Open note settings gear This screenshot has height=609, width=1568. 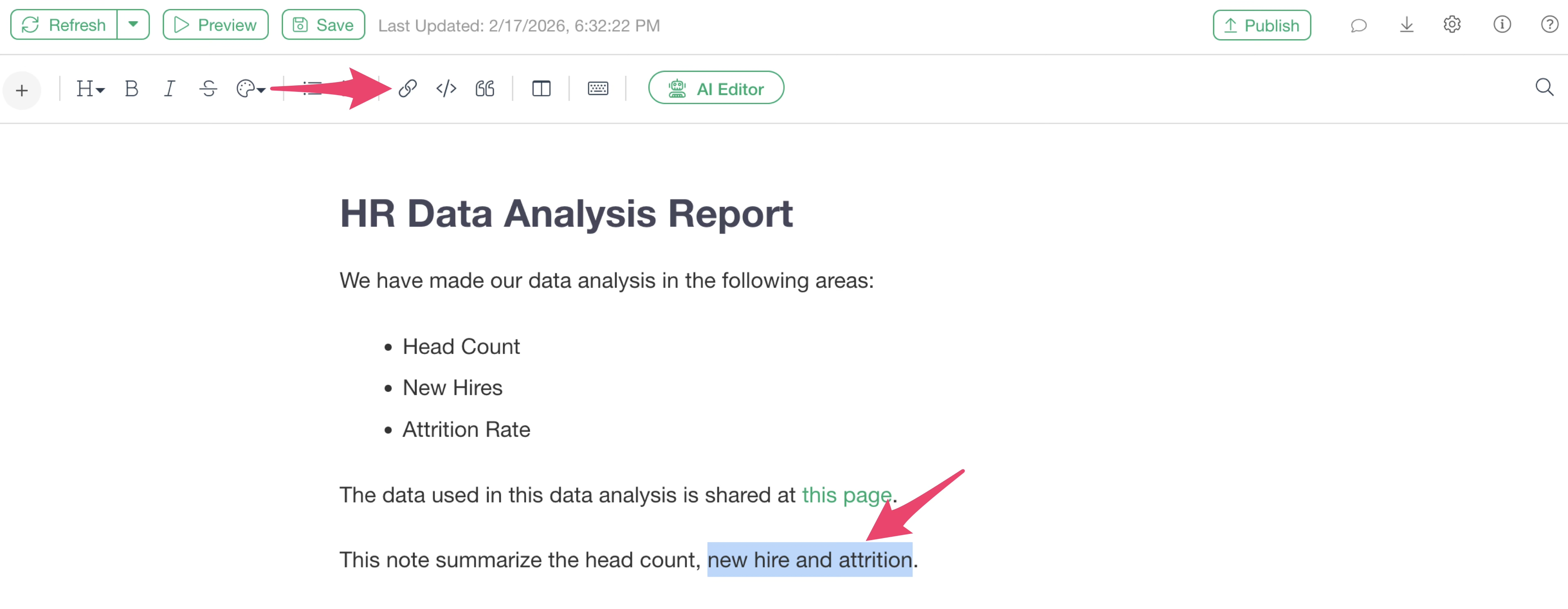[1452, 25]
